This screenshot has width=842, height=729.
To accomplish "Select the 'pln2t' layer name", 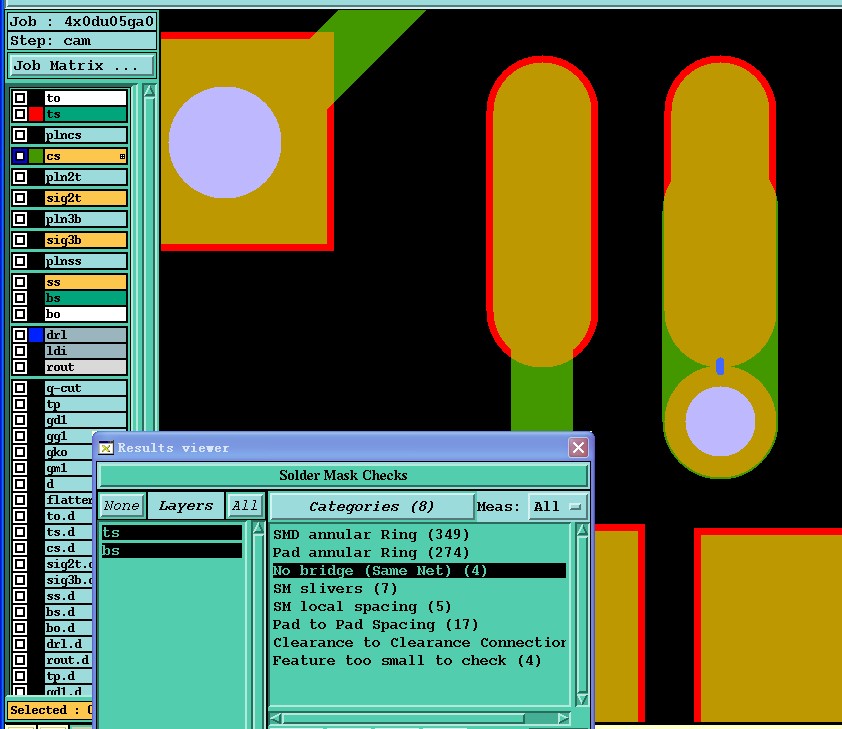I will coord(86,177).
